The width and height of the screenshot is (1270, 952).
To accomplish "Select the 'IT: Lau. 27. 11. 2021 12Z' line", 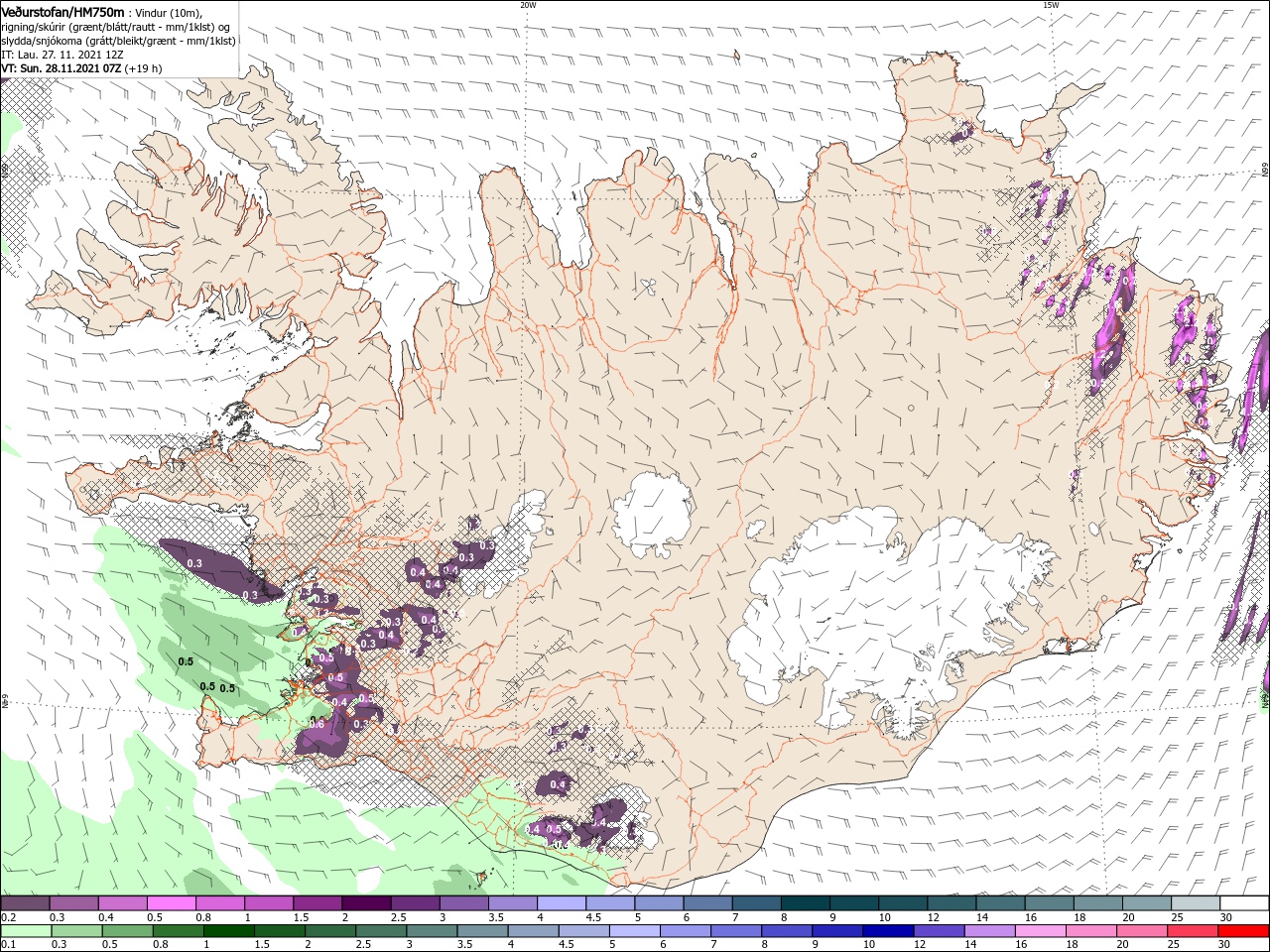I will click(x=62, y=55).
